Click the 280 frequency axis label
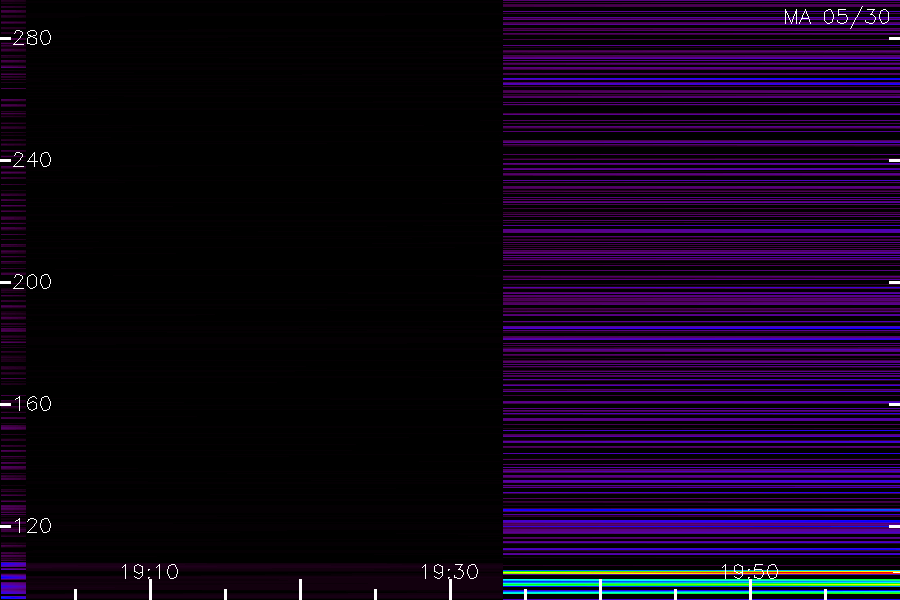This screenshot has height=600, width=900. tap(32, 38)
